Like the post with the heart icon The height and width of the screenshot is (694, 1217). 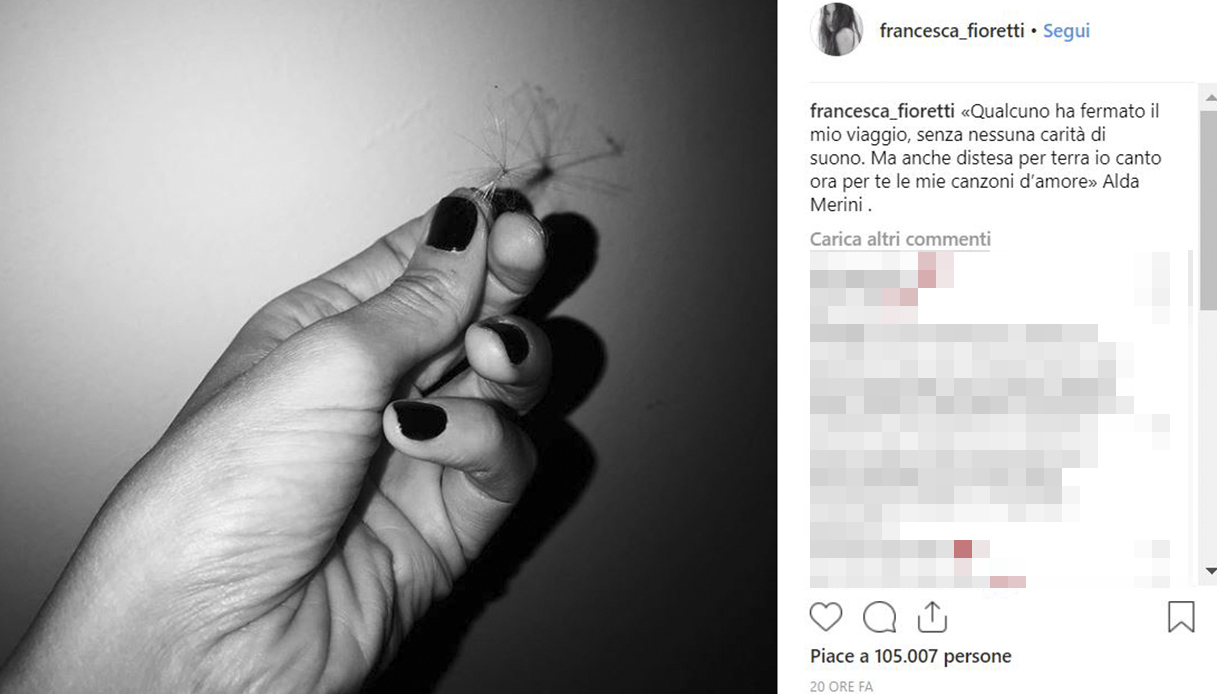[x=826, y=617]
